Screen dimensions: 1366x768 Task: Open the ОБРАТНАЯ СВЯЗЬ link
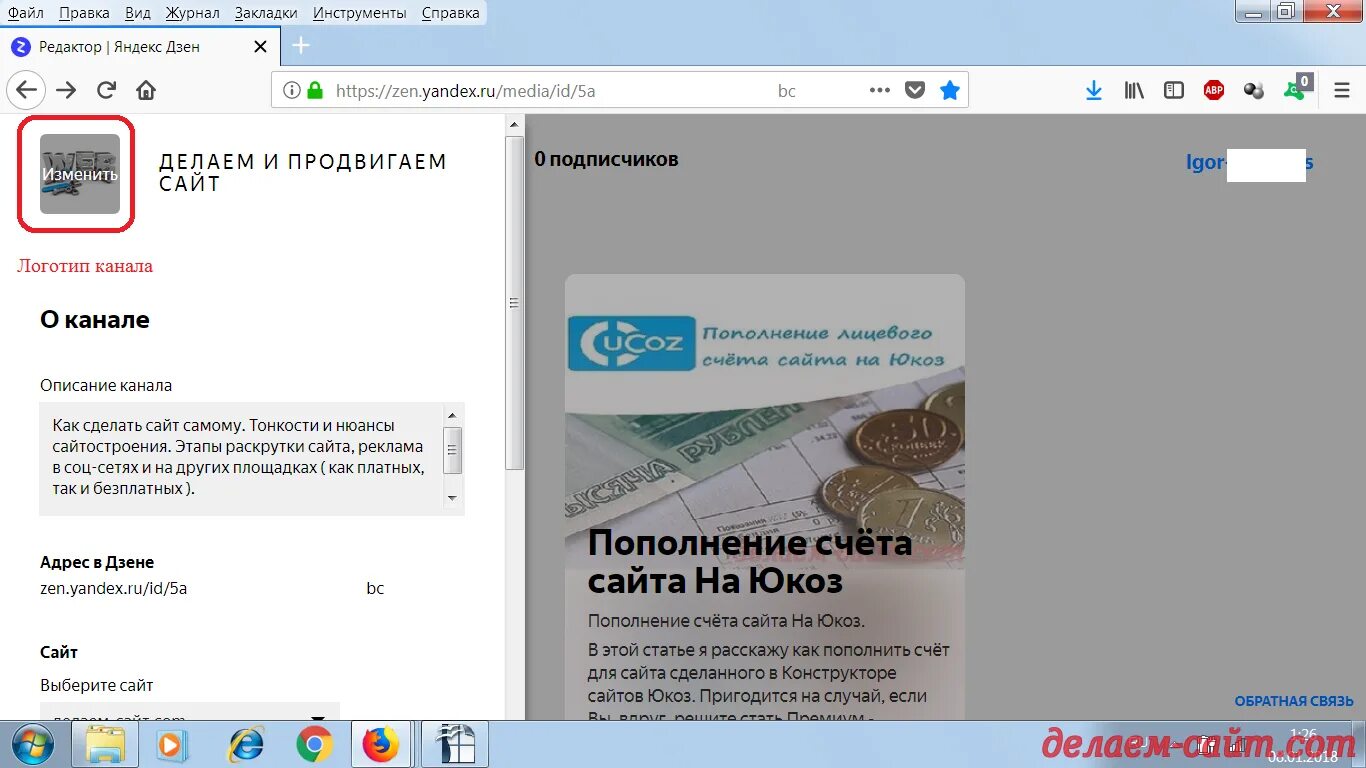coord(1294,701)
